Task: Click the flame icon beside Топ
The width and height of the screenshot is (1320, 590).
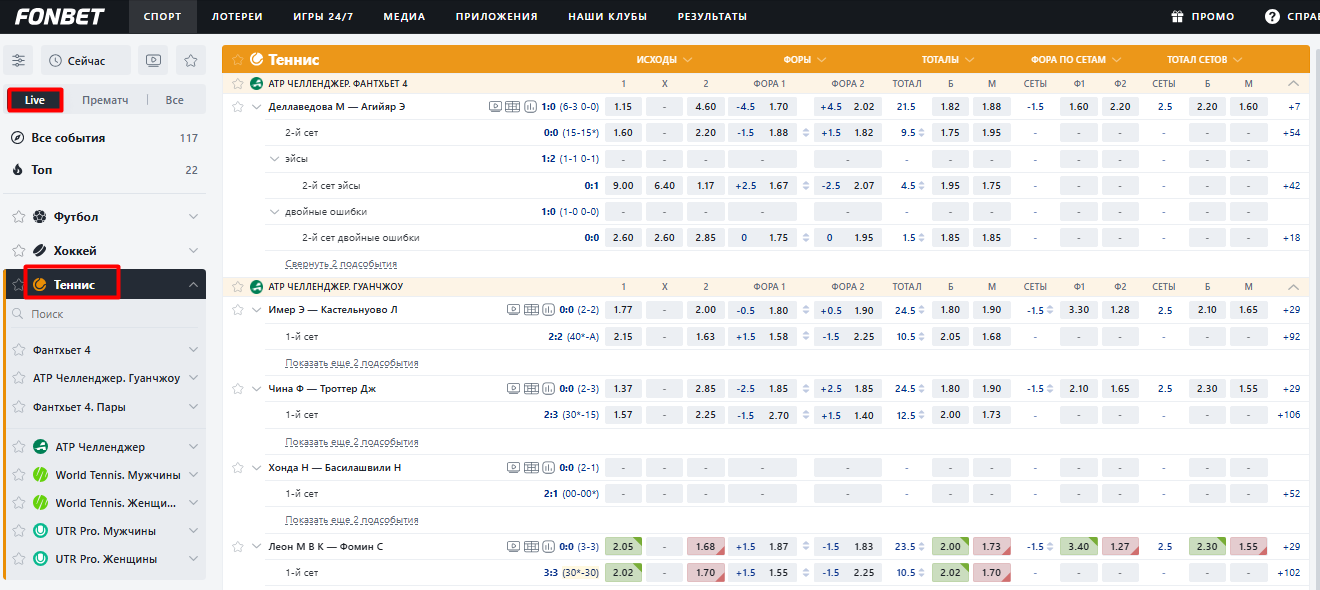Action: 17,170
